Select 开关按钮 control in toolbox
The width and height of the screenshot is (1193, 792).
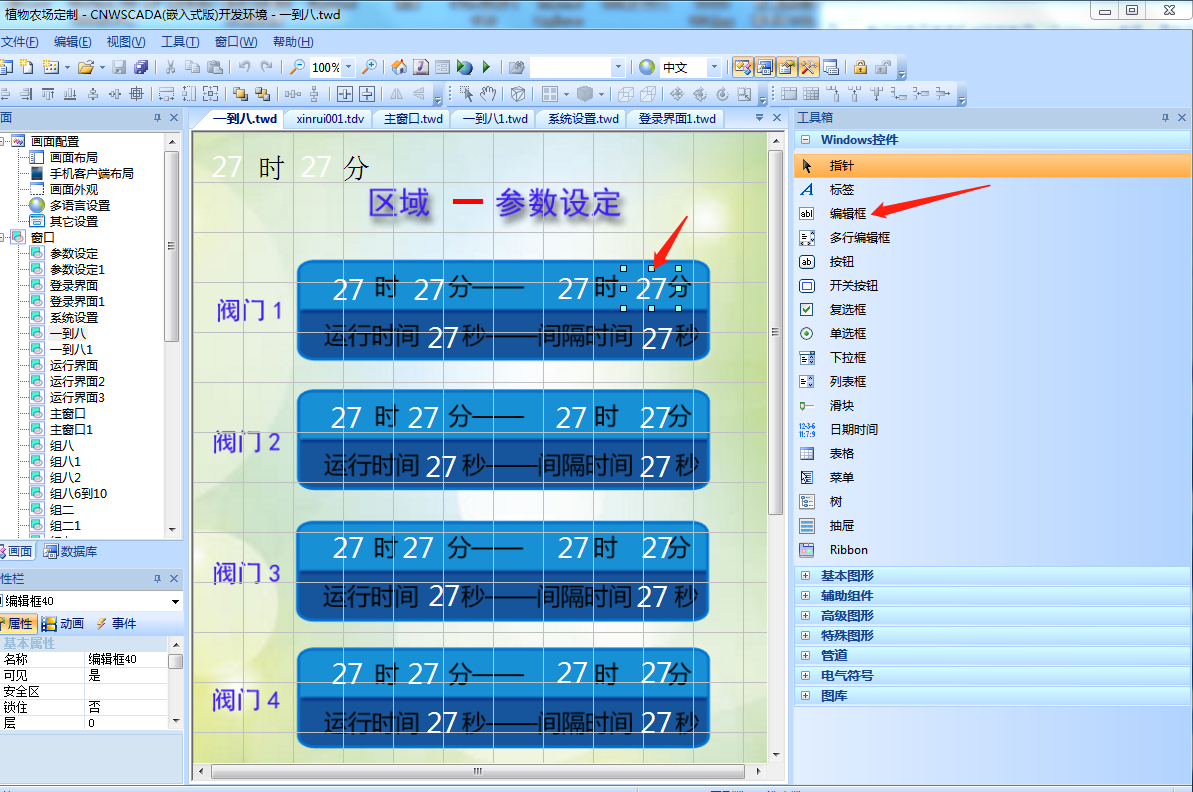(x=853, y=285)
